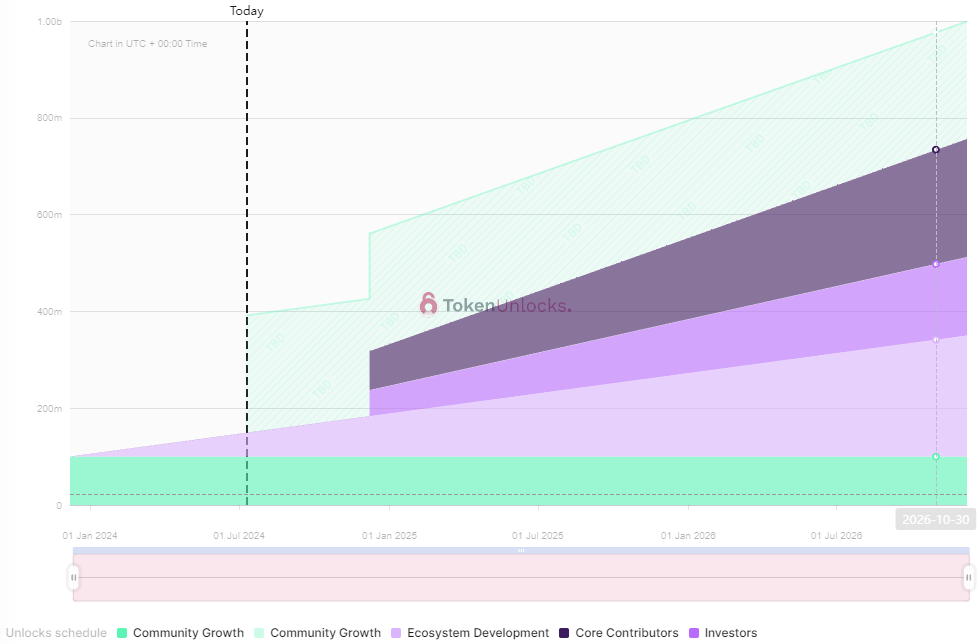Image resolution: width=980 pixels, height=644 pixels.
Task: Click the 01 Jul 2024 x-axis label
Action: click(239, 536)
